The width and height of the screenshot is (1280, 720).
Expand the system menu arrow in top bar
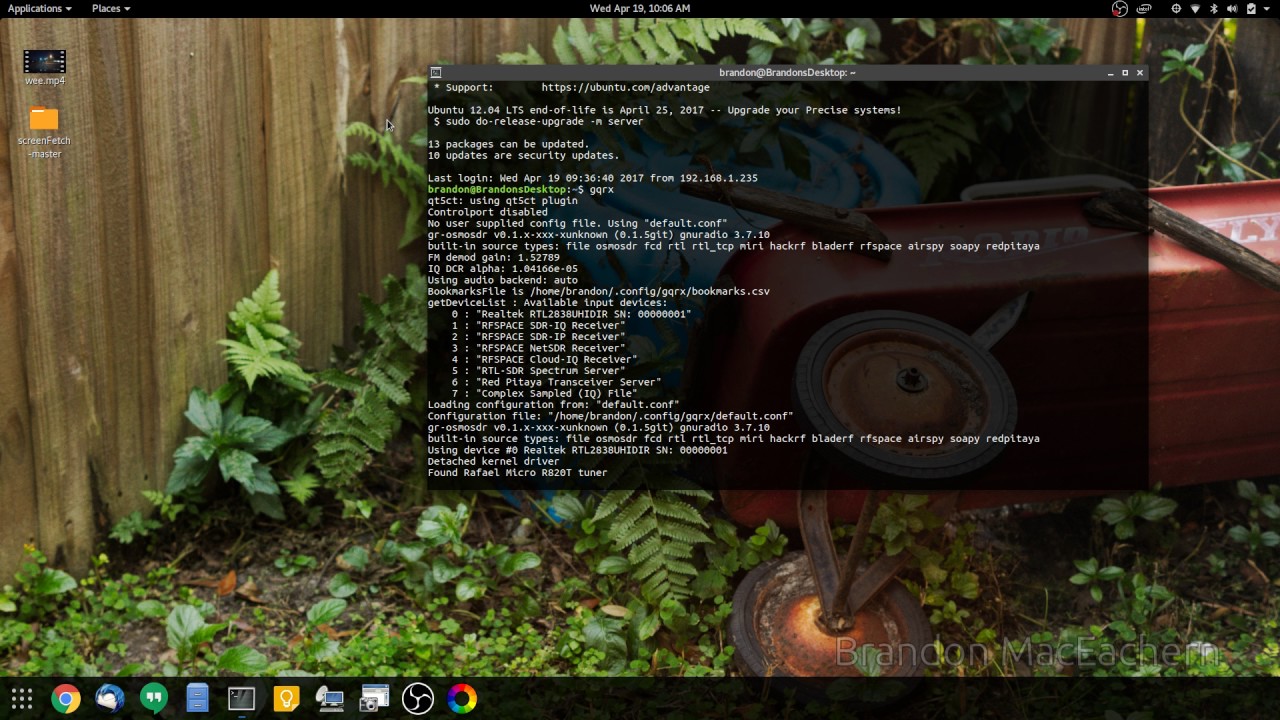point(1267,8)
